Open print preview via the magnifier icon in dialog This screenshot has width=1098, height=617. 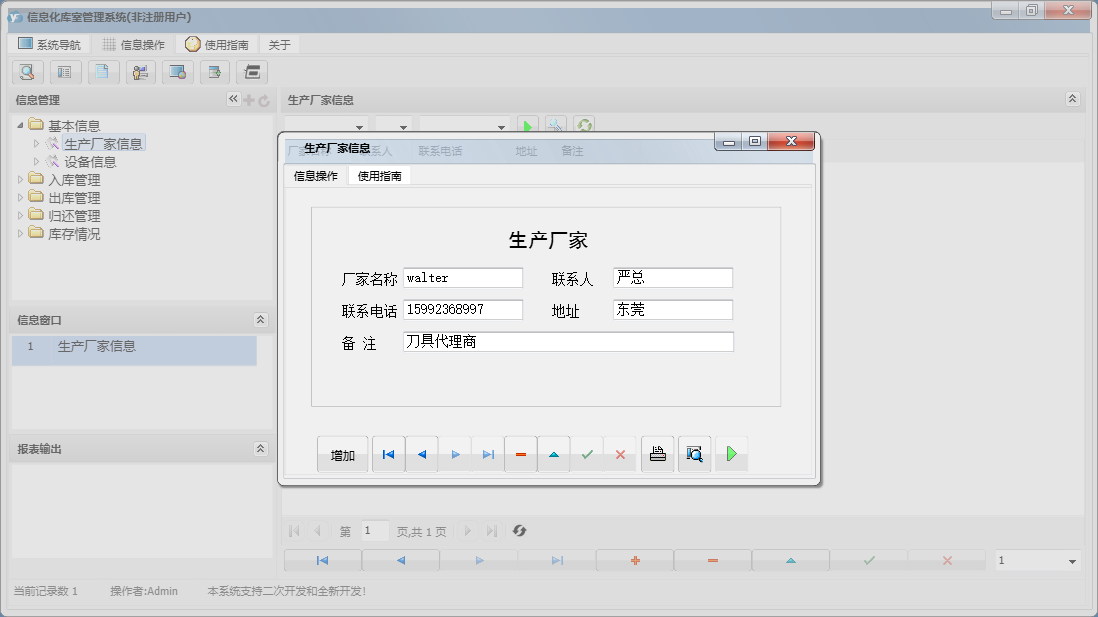tap(694, 453)
